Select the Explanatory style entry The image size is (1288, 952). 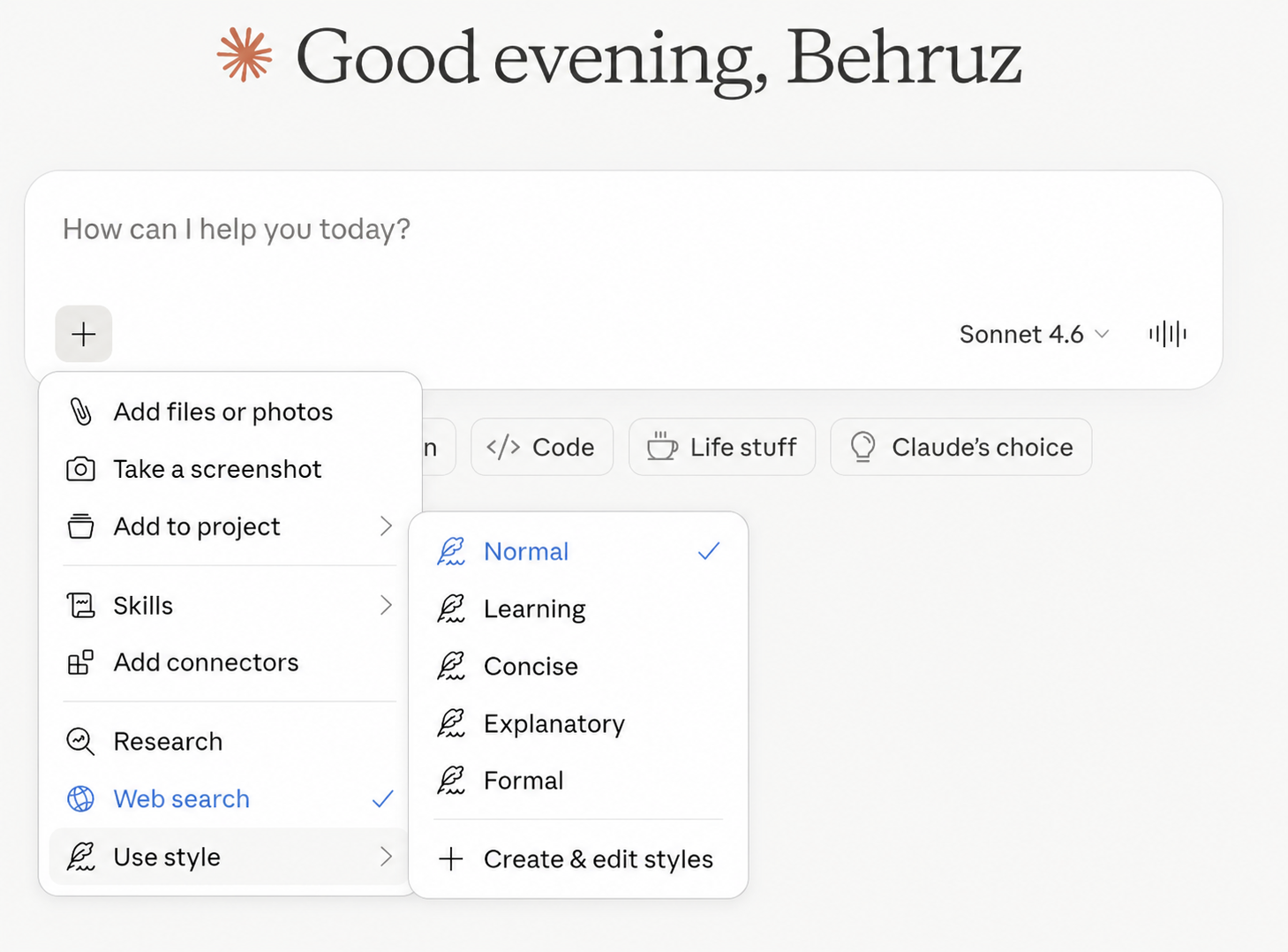pyautogui.click(x=578, y=723)
